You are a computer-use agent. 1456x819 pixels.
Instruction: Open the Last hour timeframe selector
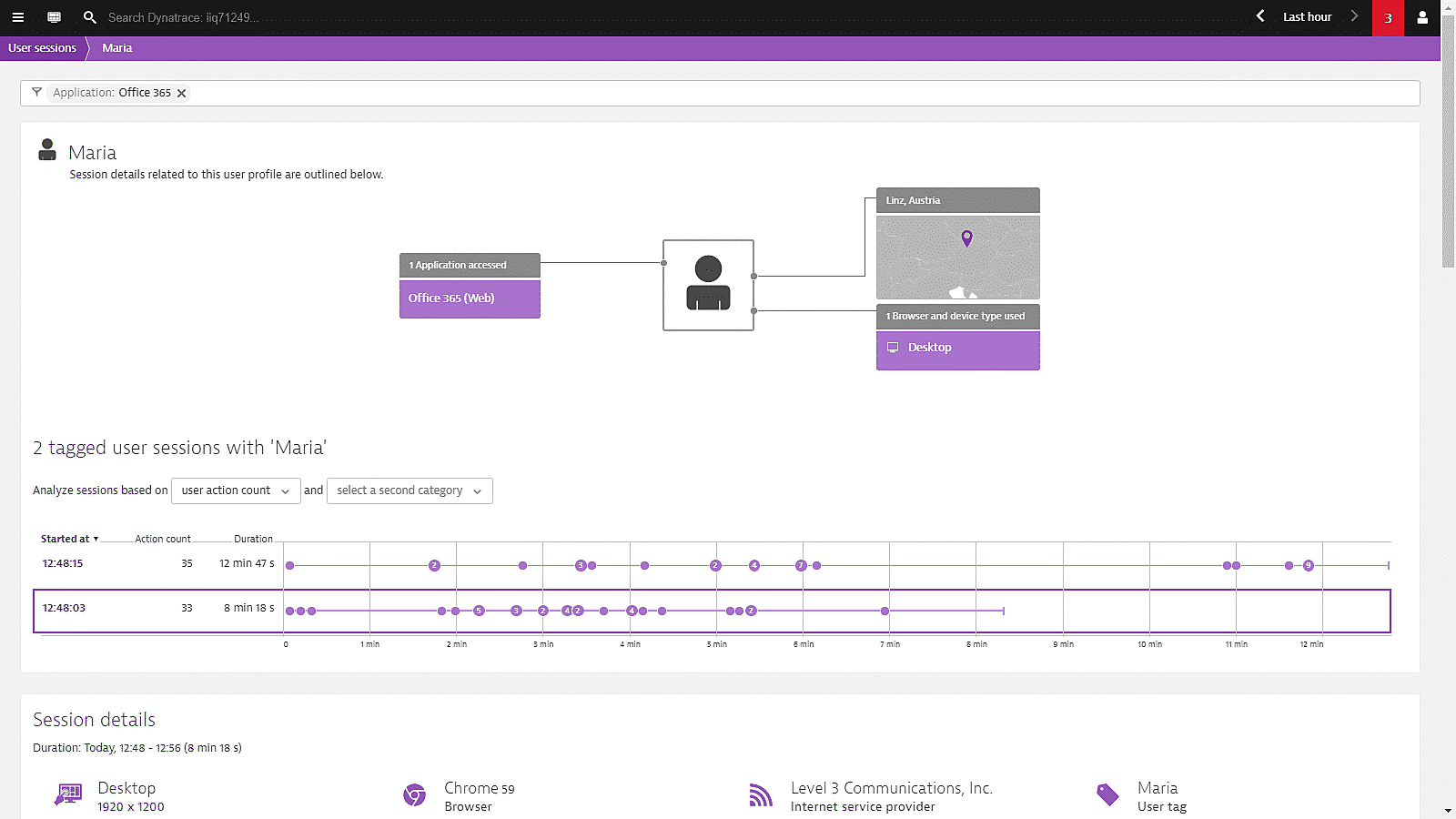tap(1307, 17)
